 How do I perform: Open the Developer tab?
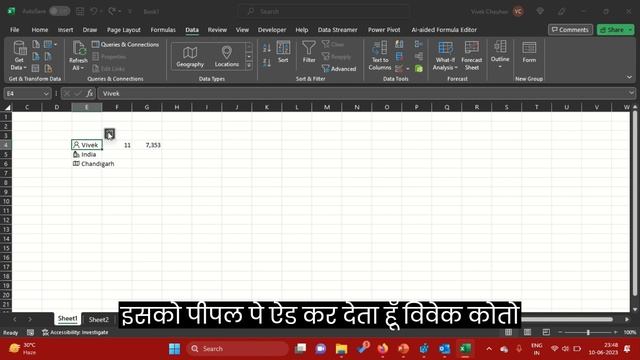pyautogui.click(x=272, y=30)
